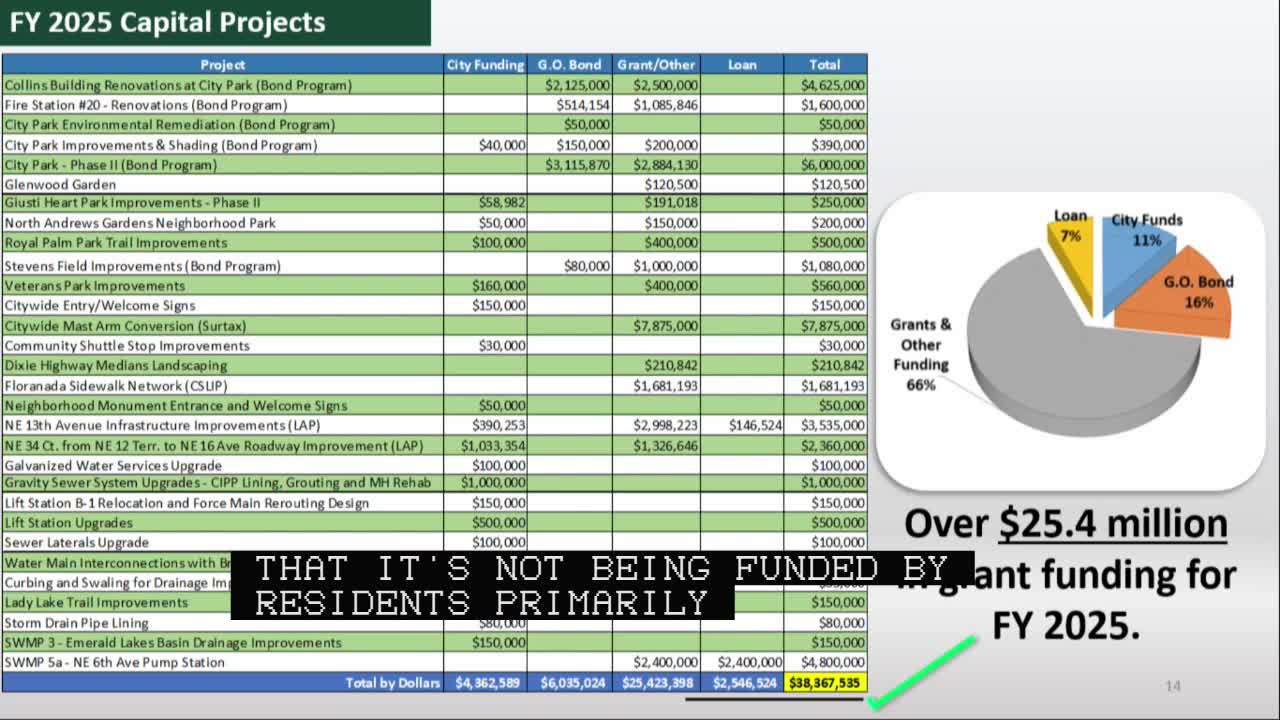This screenshot has width=1280, height=720.
Task: Click the page number 14
Action: point(1172,687)
